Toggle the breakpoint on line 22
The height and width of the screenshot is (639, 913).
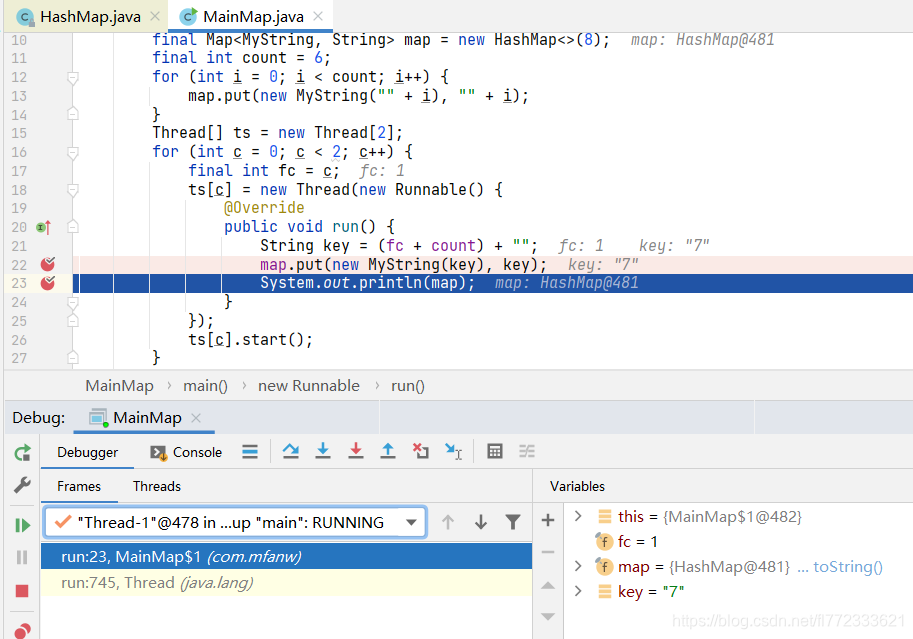coord(48,264)
